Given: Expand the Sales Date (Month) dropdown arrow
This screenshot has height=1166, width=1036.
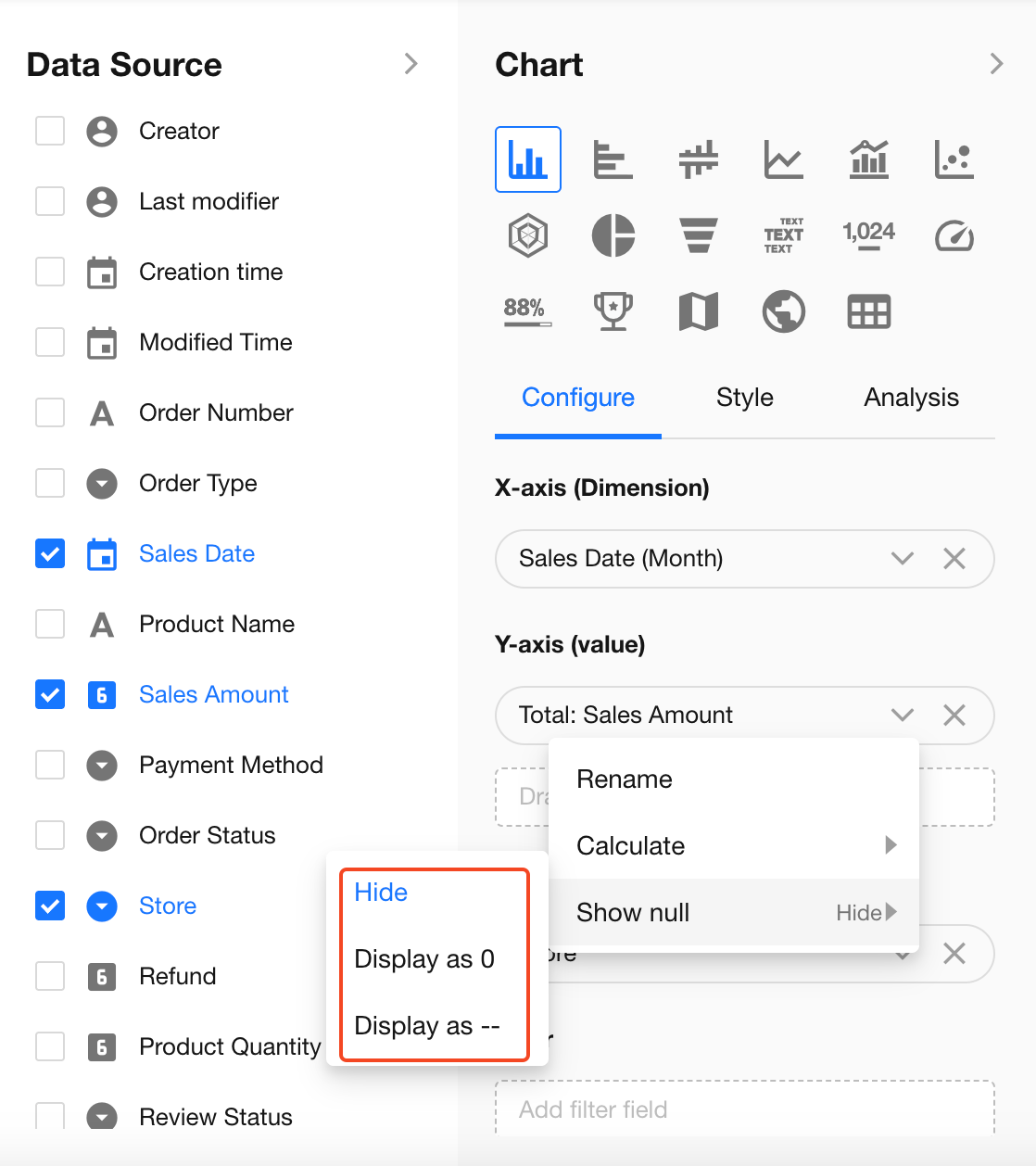Looking at the screenshot, I should [x=902, y=558].
